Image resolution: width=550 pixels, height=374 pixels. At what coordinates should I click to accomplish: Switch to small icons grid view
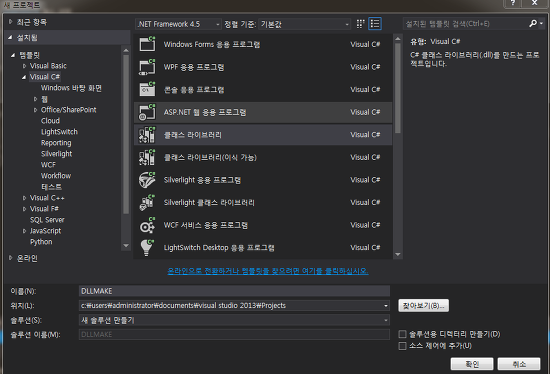360,24
